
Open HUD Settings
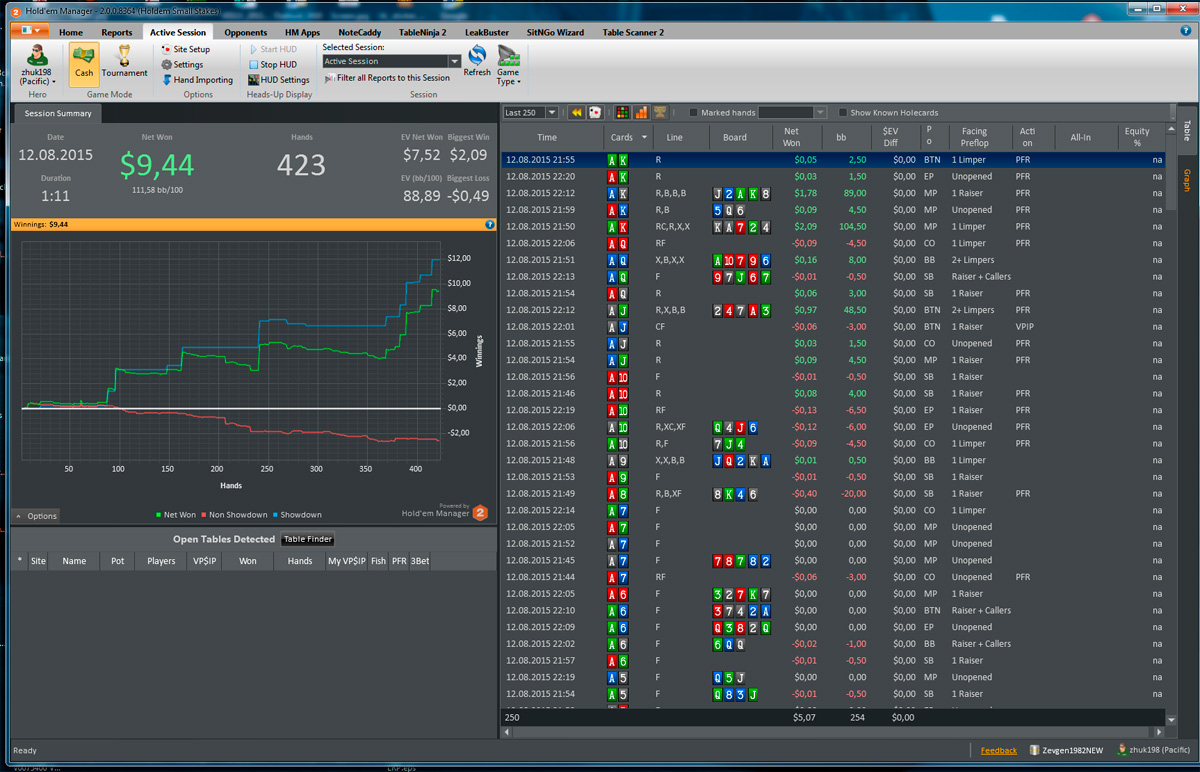click(x=279, y=80)
